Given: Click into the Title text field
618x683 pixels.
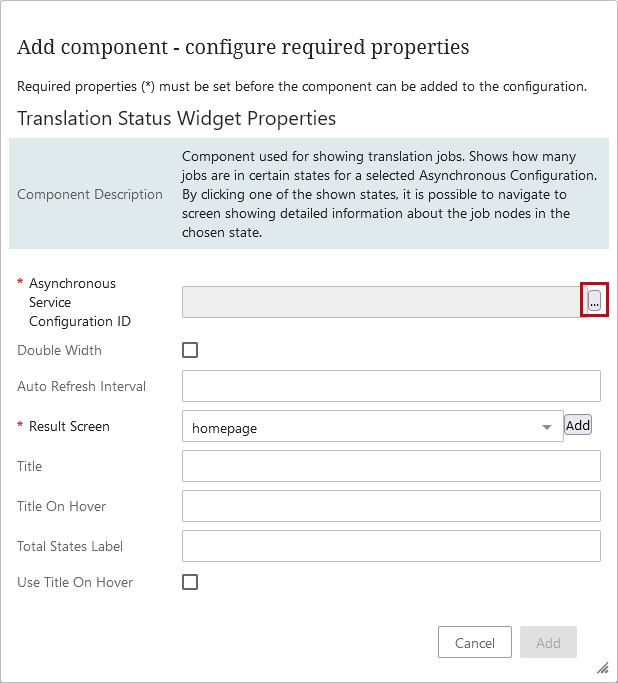Looking at the screenshot, I should tap(391, 466).
